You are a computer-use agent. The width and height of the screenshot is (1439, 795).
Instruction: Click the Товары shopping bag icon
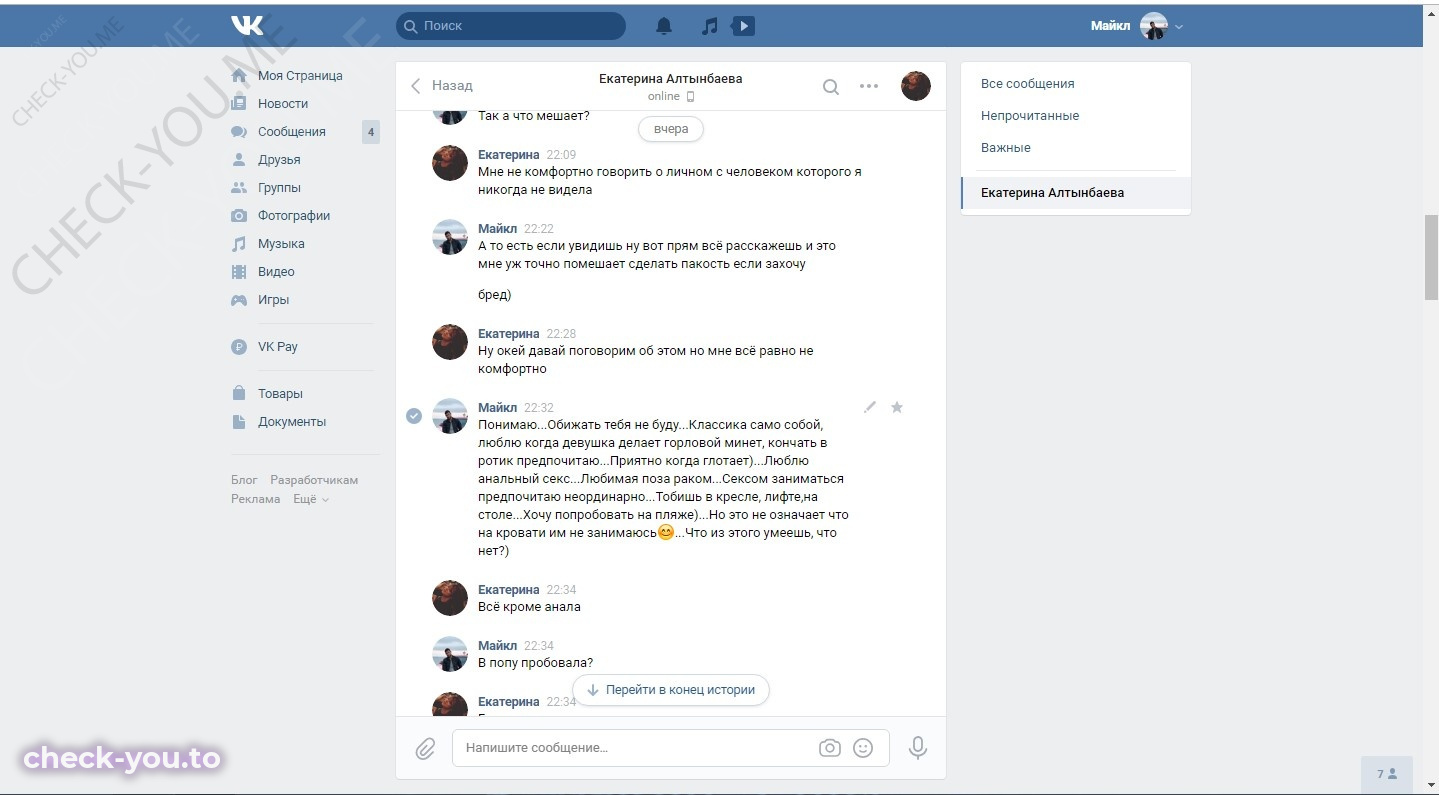pyautogui.click(x=239, y=394)
